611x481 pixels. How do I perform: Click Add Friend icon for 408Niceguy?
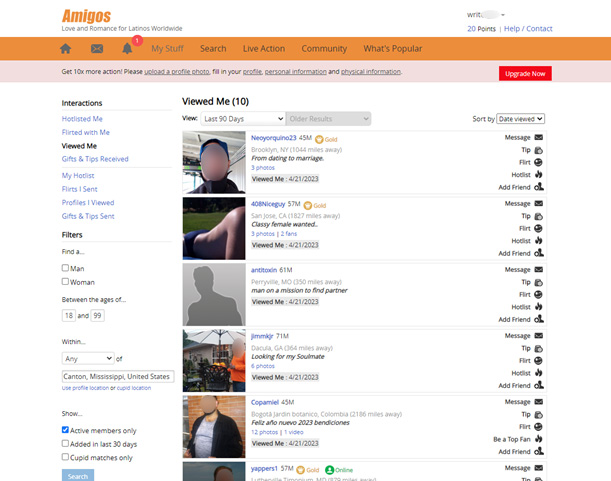tap(539, 253)
